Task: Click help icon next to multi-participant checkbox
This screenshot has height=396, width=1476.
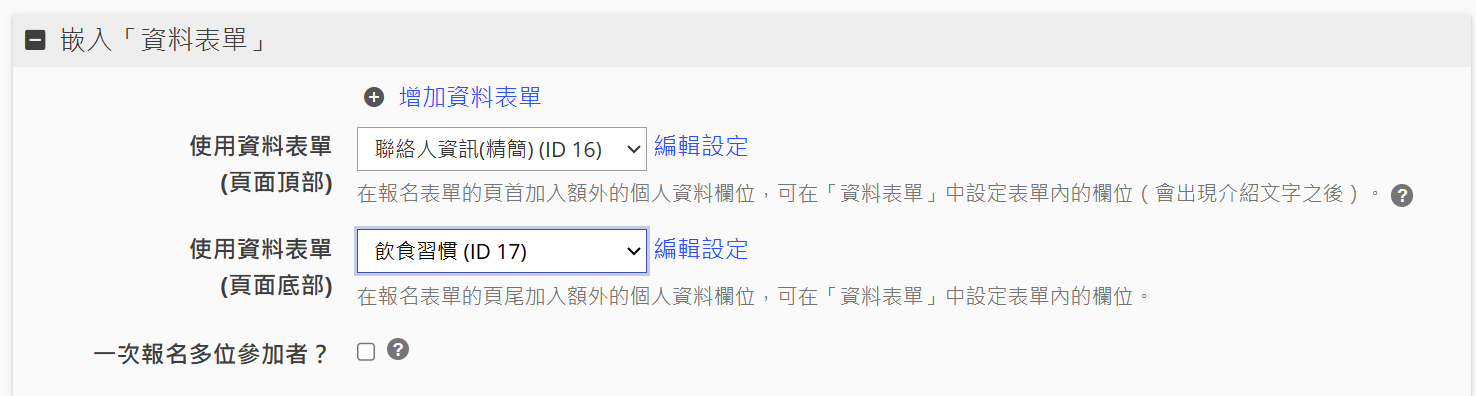Action: 398,350
